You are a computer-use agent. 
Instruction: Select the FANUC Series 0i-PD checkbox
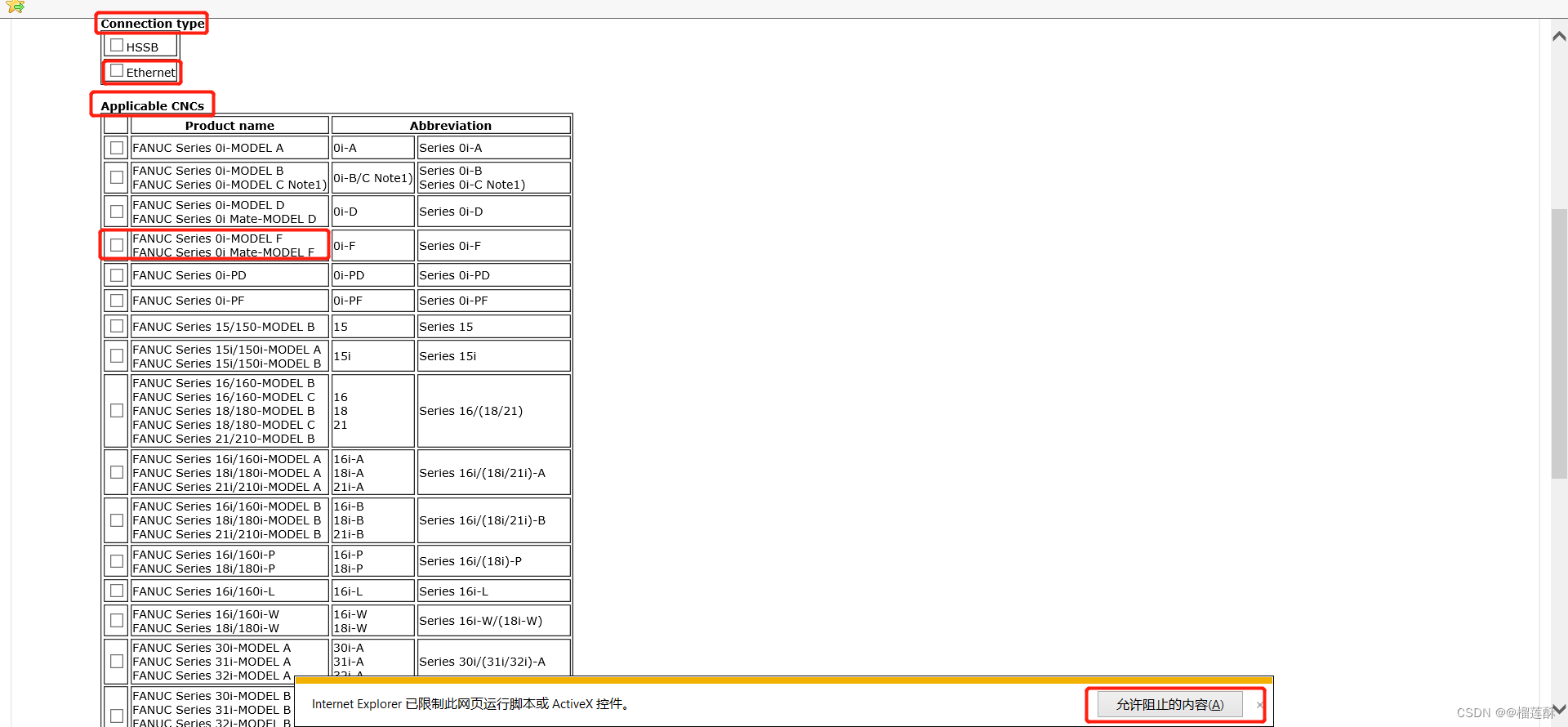pos(117,275)
